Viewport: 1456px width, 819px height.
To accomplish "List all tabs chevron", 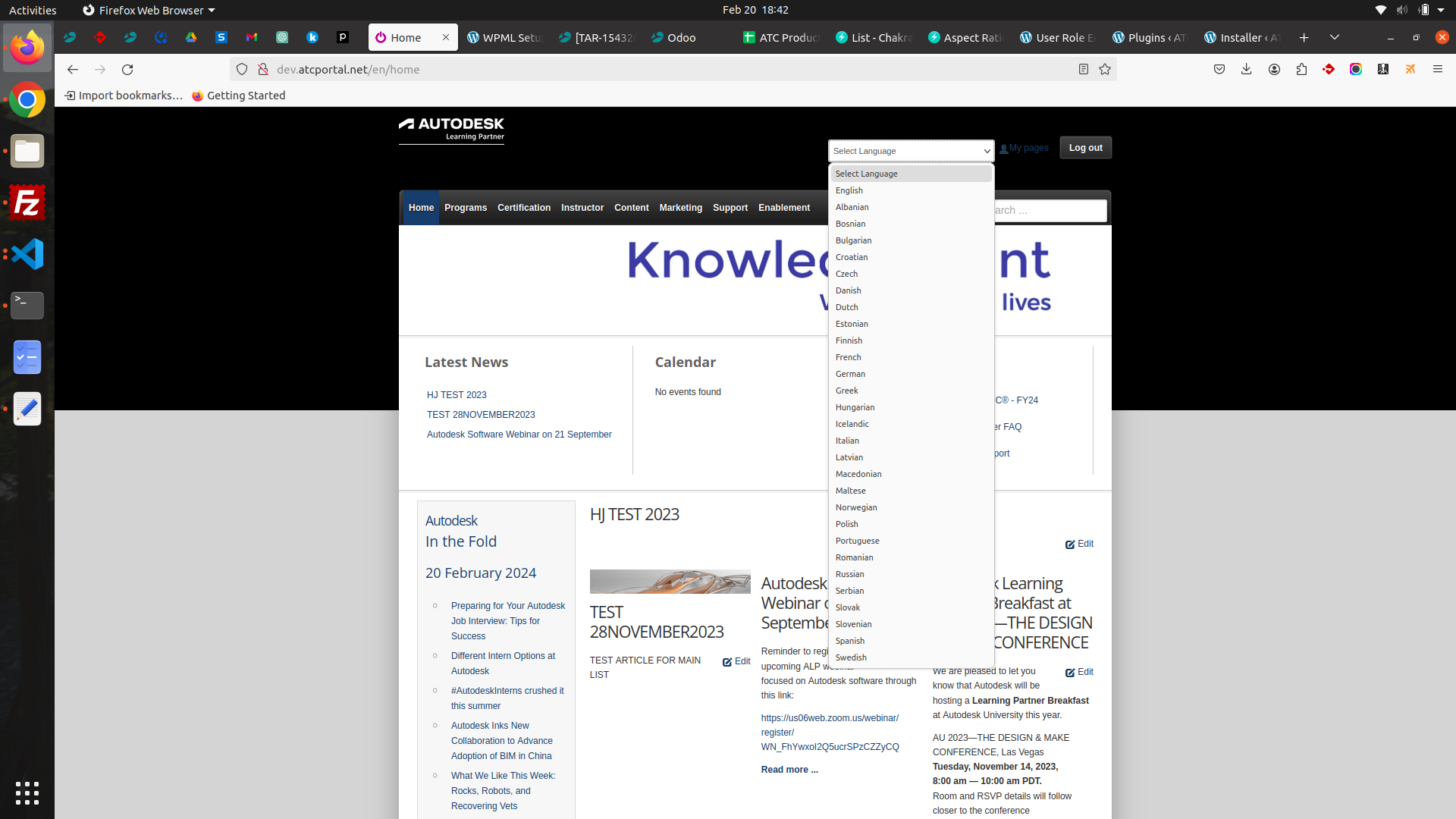I will tap(1335, 37).
